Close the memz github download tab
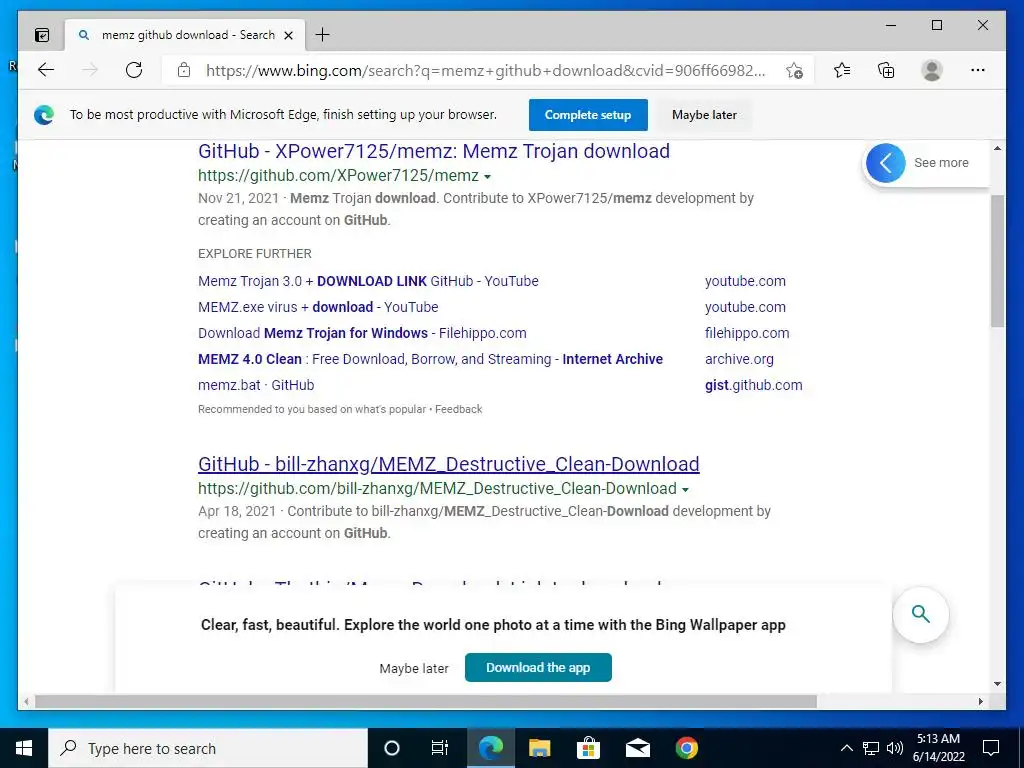The height and width of the screenshot is (768, 1024). pyautogui.click(x=289, y=35)
